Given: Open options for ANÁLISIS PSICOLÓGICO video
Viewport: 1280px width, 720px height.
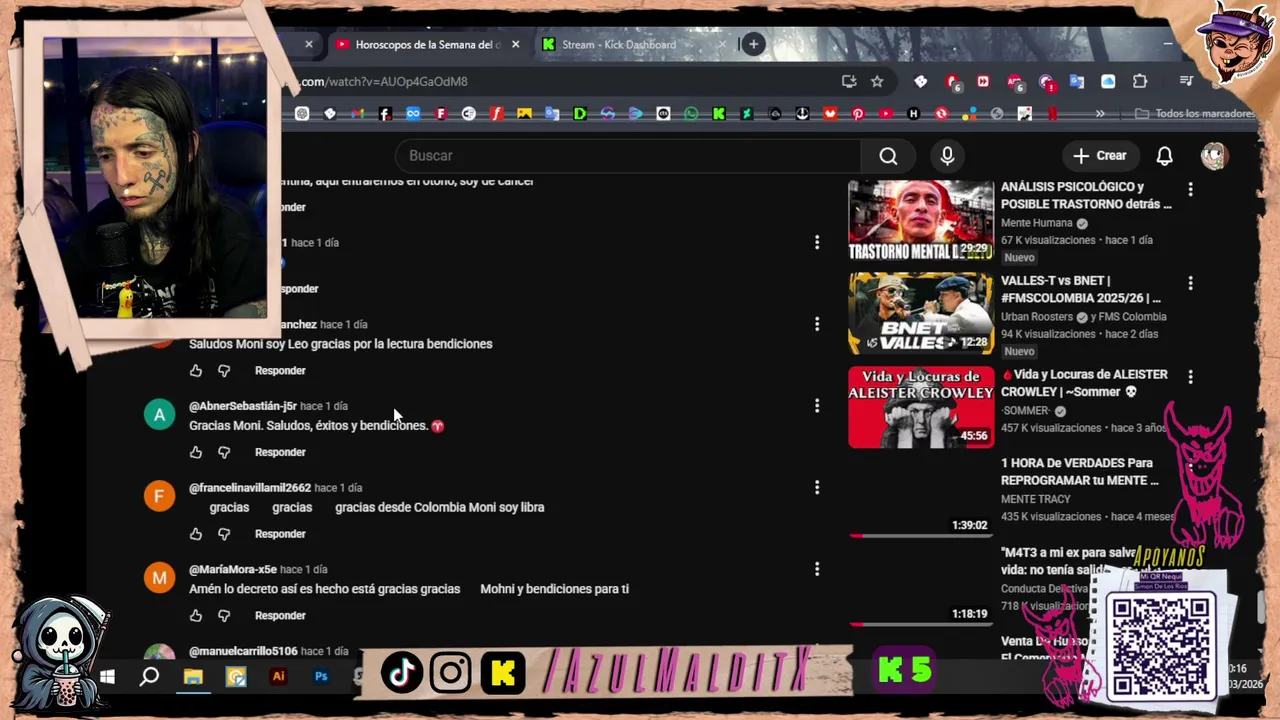Looking at the screenshot, I should coord(1190,189).
